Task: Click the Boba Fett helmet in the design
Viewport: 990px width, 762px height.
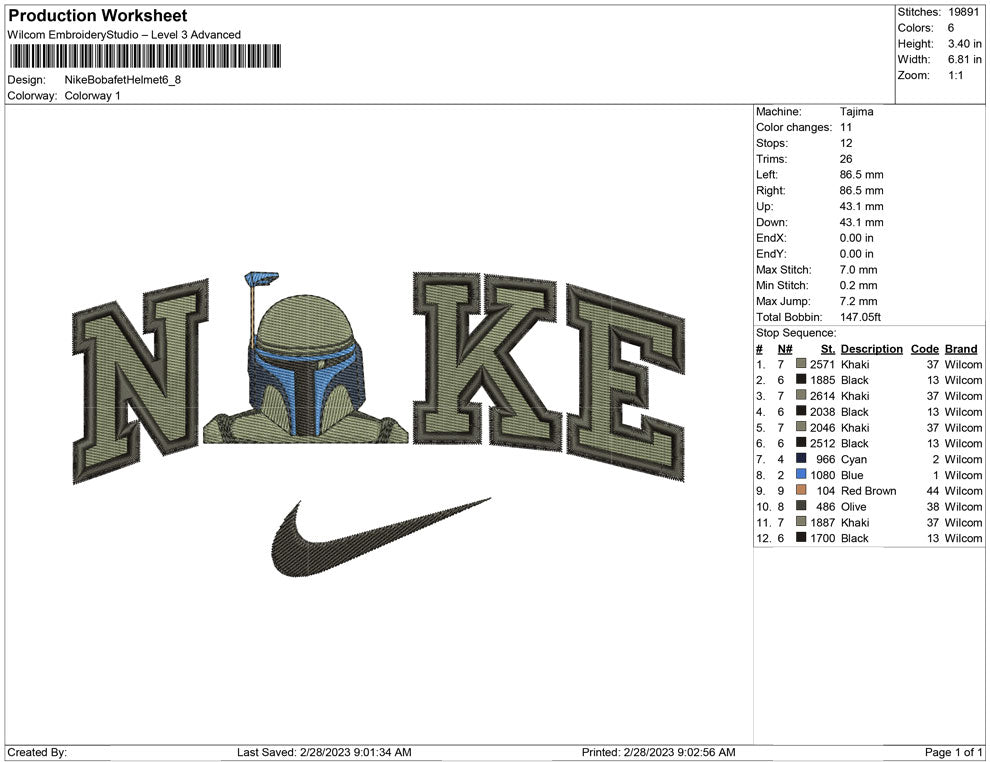Action: point(307,365)
